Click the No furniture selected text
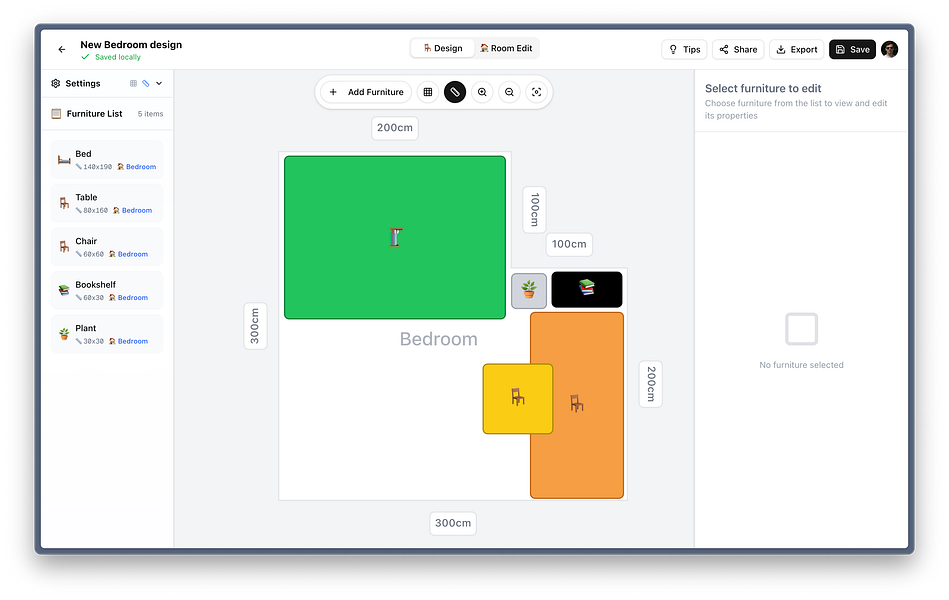This screenshot has height=600, width=949. click(x=801, y=365)
